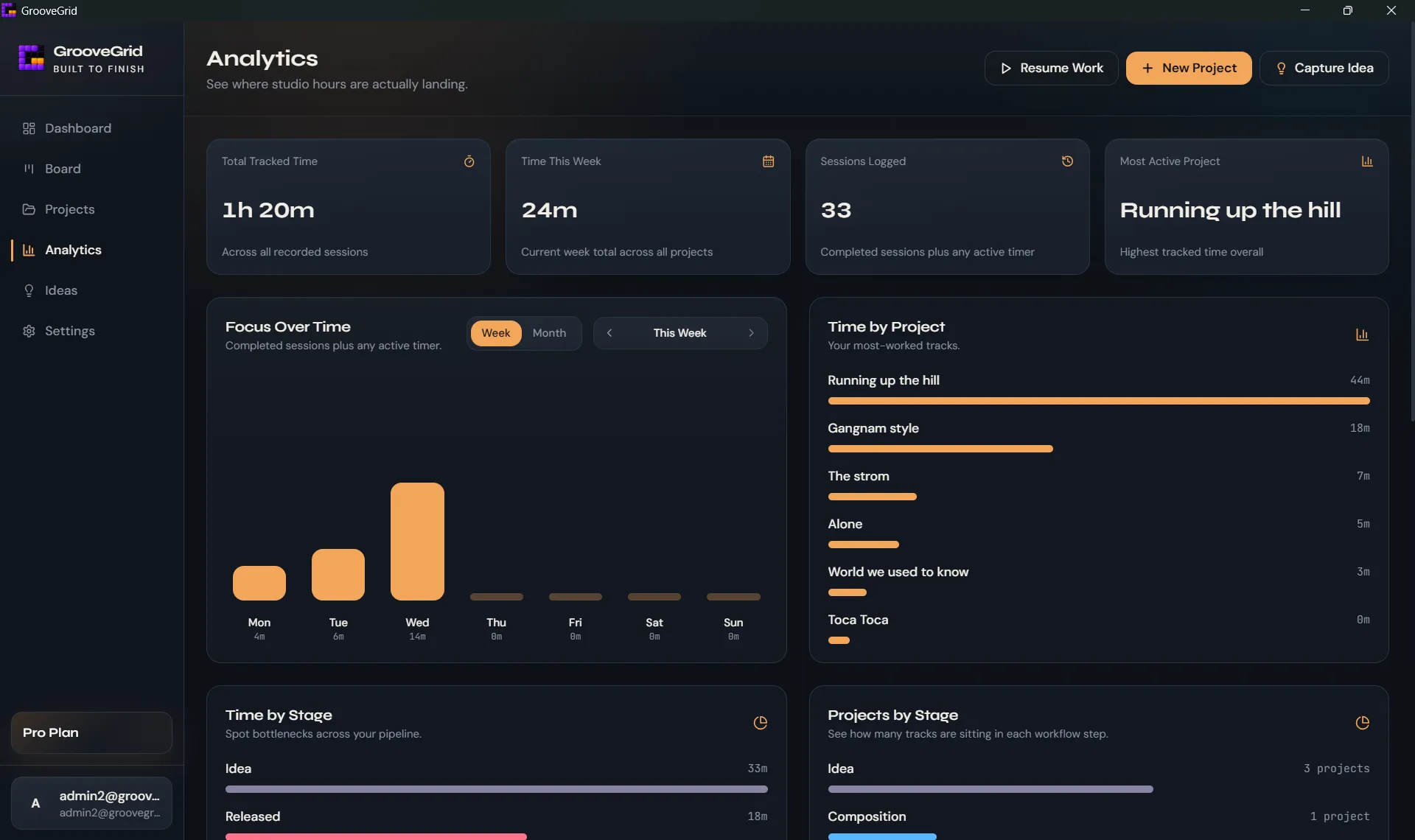
Task: Click the Tuesday bar in the chart
Action: click(338, 575)
